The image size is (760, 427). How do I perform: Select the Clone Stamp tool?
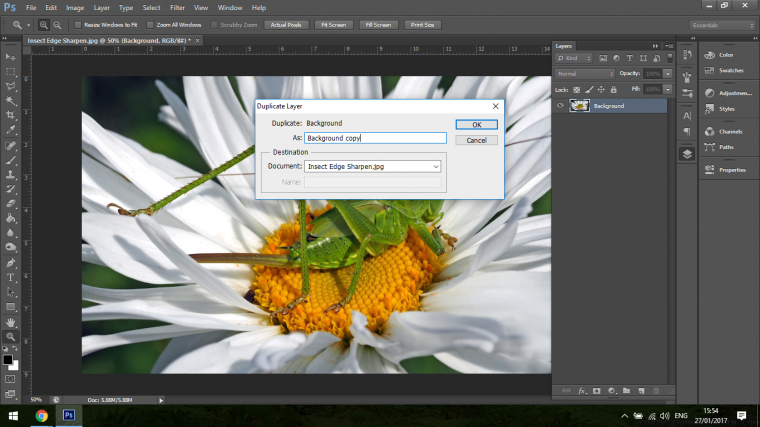10,174
